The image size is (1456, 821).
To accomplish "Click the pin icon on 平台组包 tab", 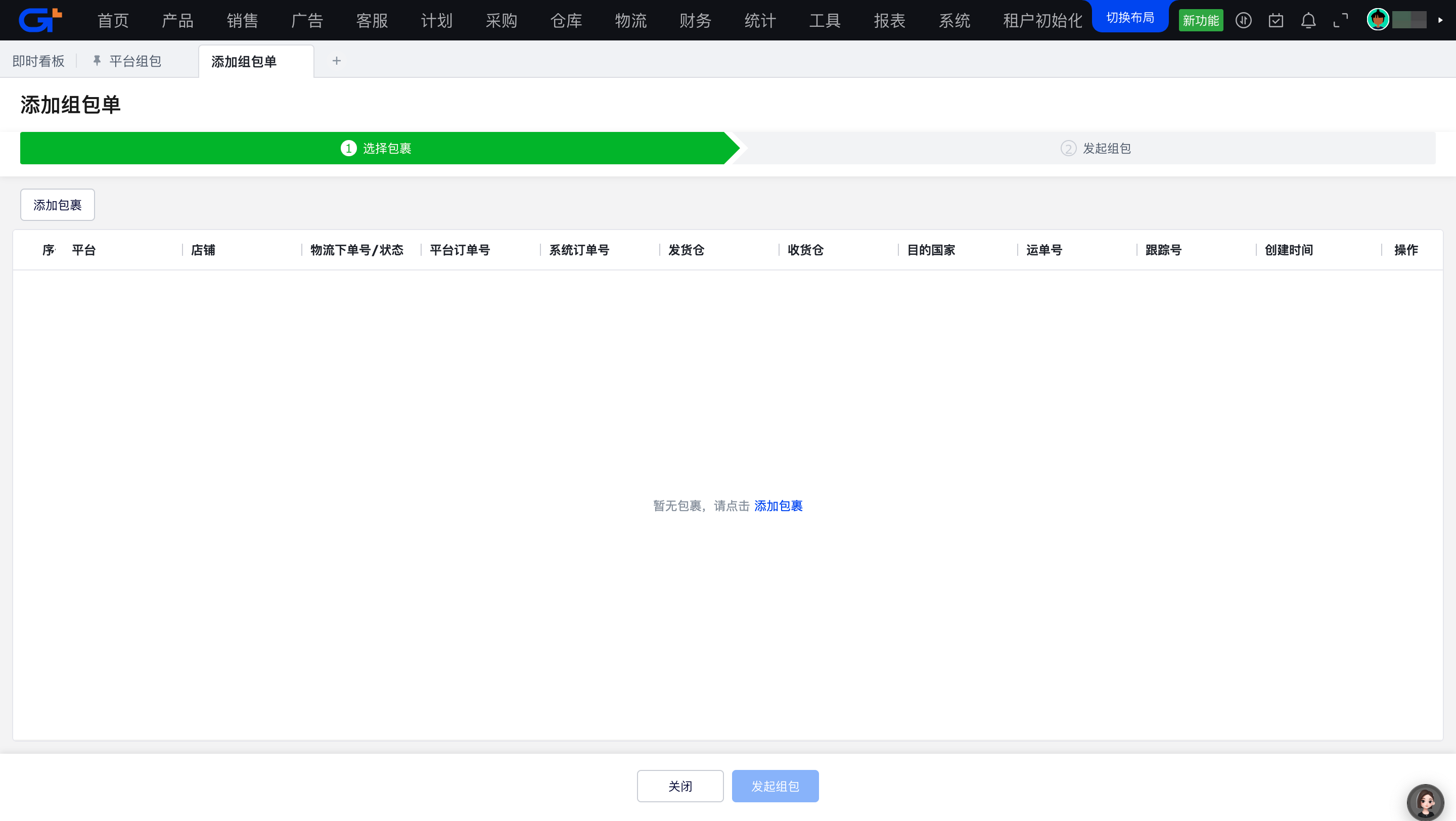I will (x=97, y=61).
